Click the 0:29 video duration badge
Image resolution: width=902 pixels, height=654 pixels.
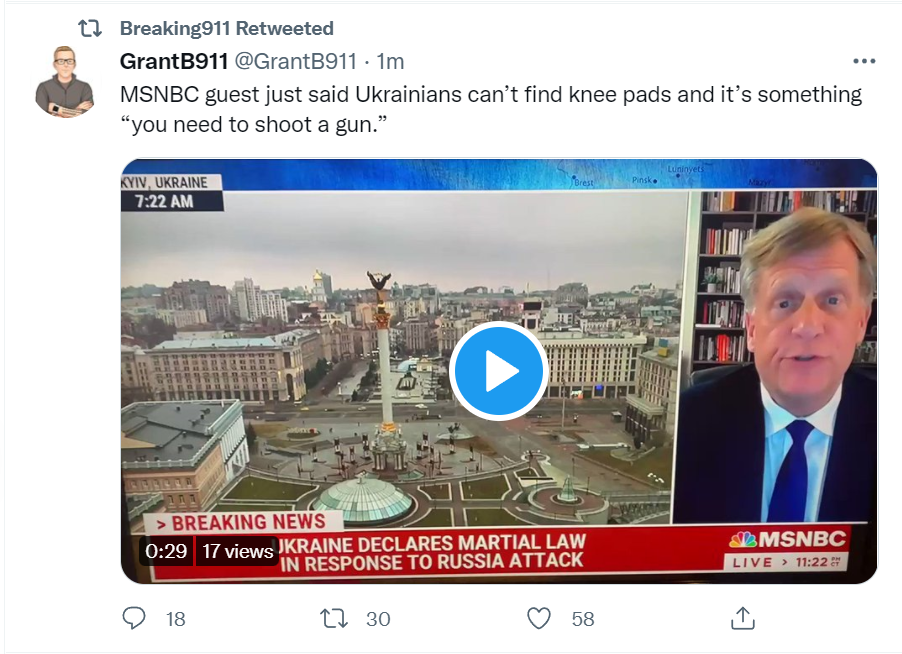166,551
